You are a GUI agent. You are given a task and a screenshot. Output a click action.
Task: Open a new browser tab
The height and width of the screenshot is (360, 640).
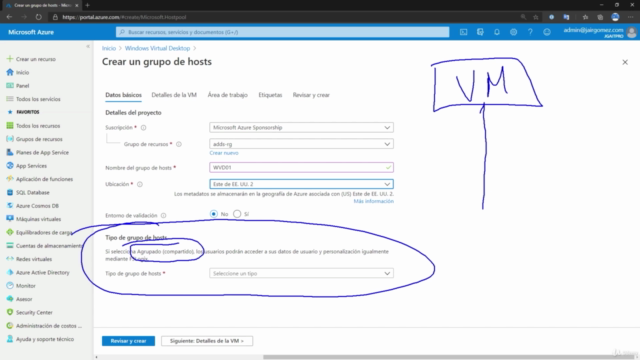click(x=87, y=5)
